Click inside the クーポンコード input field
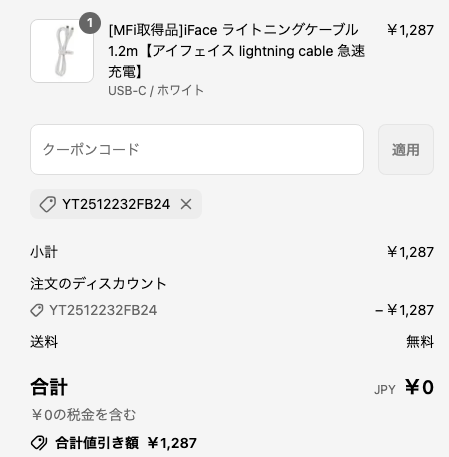This screenshot has height=457, width=449. point(197,149)
